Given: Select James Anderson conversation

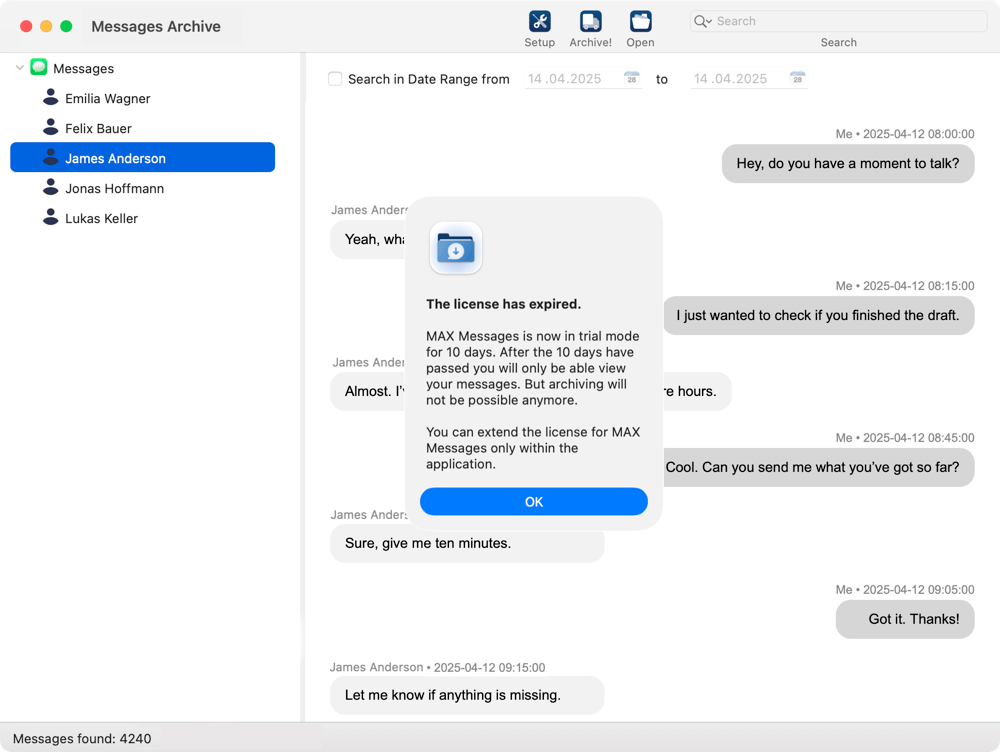Looking at the screenshot, I should (115, 158).
